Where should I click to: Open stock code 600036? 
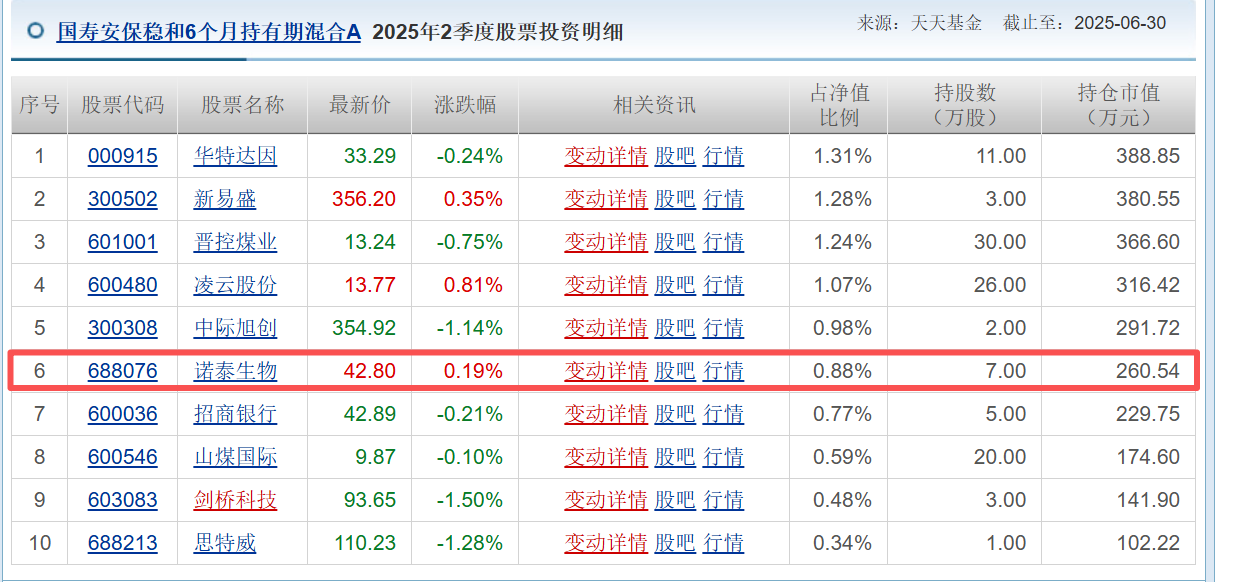click(x=123, y=414)
